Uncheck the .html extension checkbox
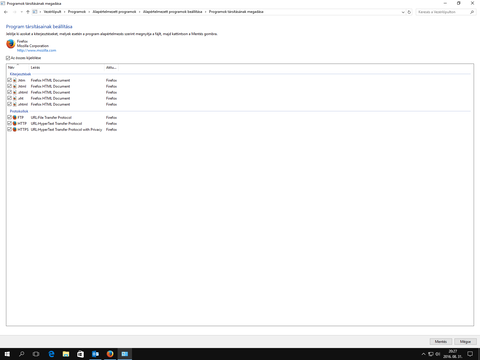Viewport: 480px width, 360px height. (x=9, y=86)
